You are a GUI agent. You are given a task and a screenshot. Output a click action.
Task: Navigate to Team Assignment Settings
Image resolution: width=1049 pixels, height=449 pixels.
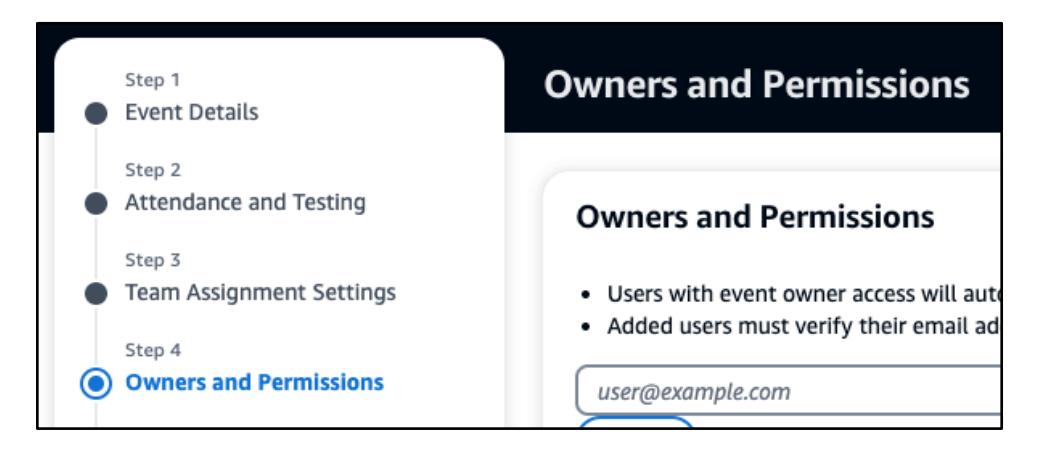[260, 293]
